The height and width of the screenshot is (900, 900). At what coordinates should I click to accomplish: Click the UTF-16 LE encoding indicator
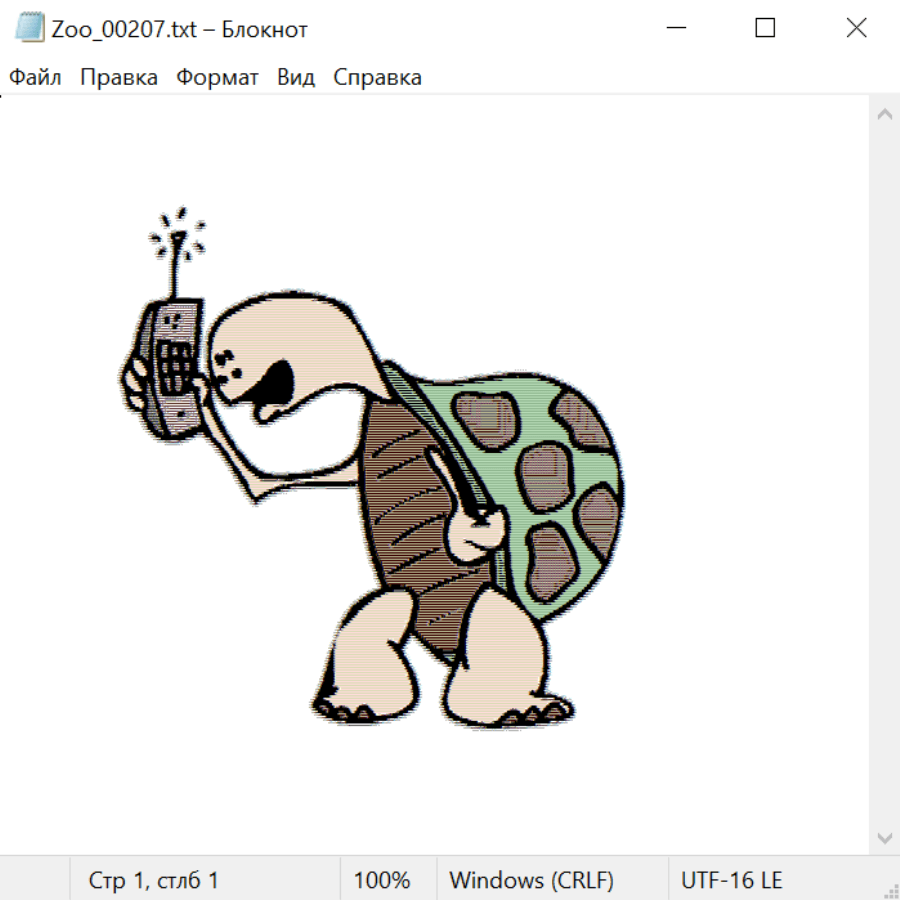[x=731, y=880]
